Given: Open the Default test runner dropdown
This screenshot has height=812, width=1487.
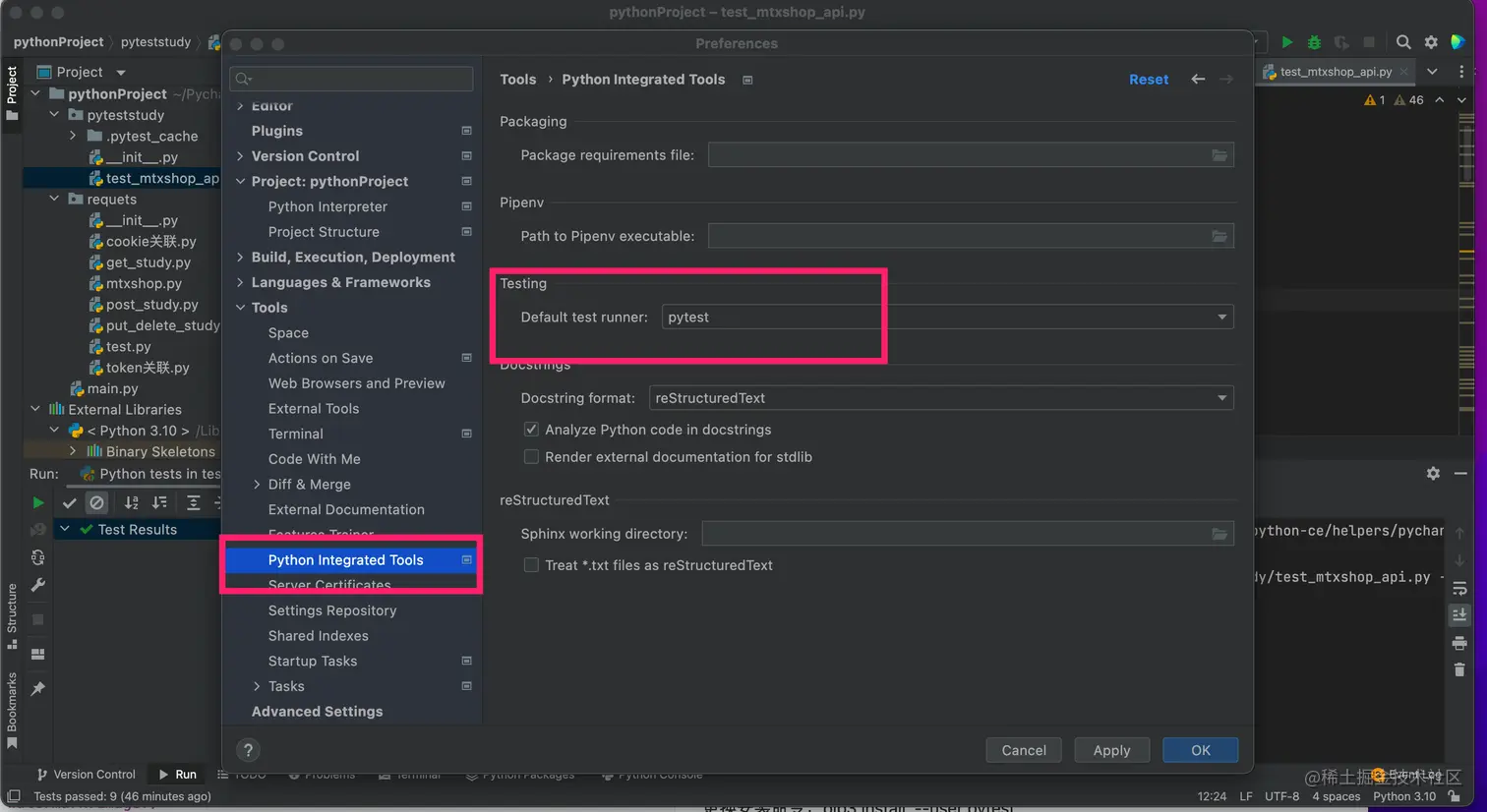Looking at the screenshot, I should [x=947, y=318].
